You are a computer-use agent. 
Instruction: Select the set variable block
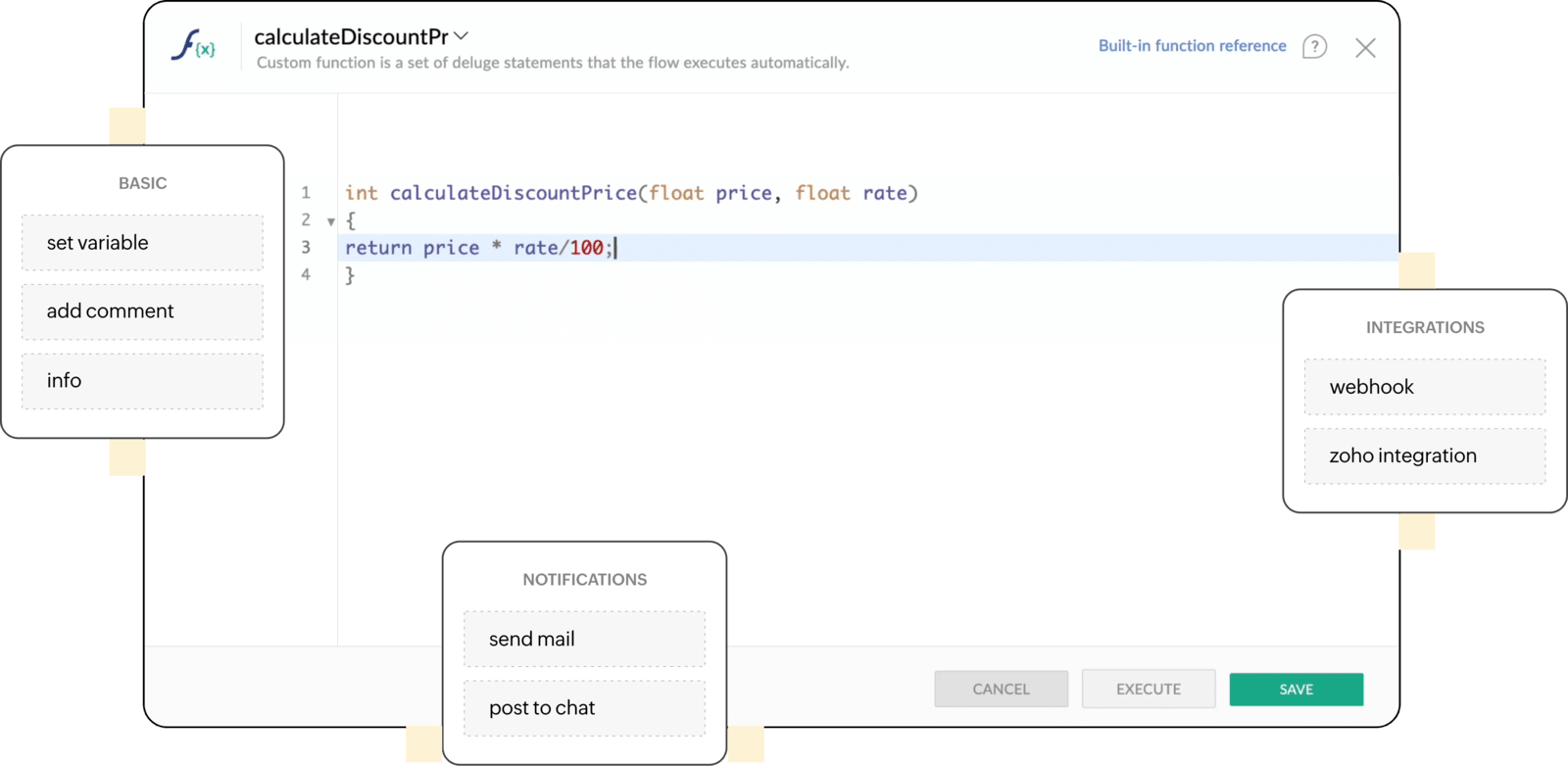[142, 243]
